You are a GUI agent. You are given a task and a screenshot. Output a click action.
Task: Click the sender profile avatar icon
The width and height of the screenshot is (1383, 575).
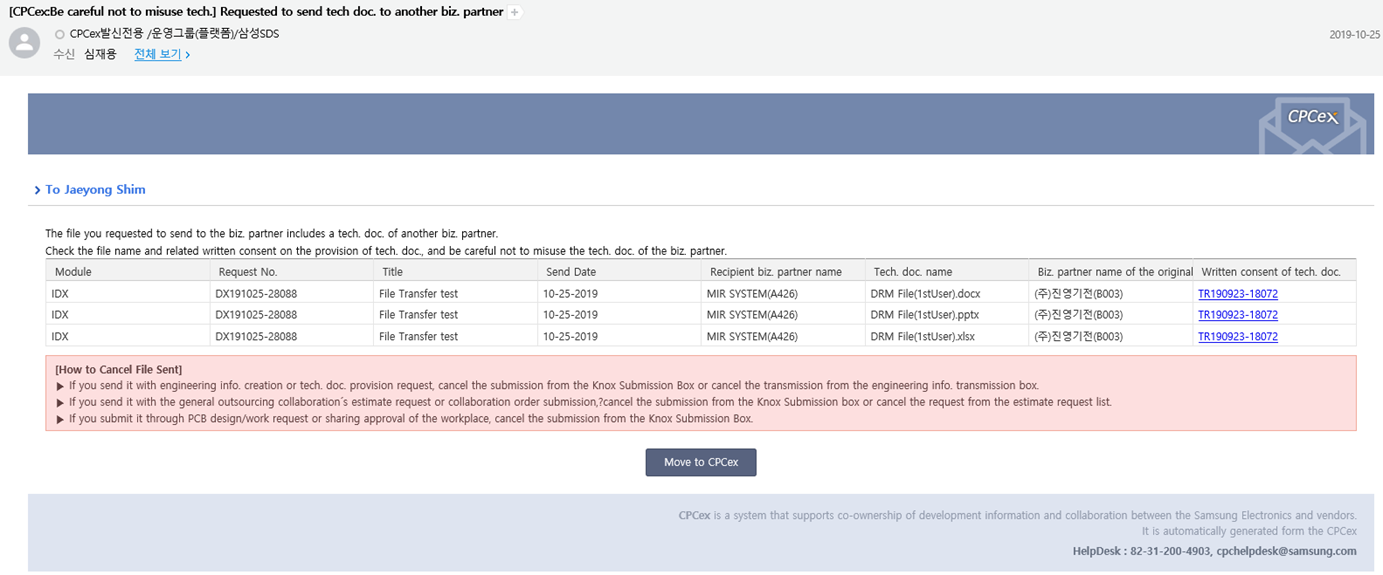pyautogui.click(x=24, y=43)
